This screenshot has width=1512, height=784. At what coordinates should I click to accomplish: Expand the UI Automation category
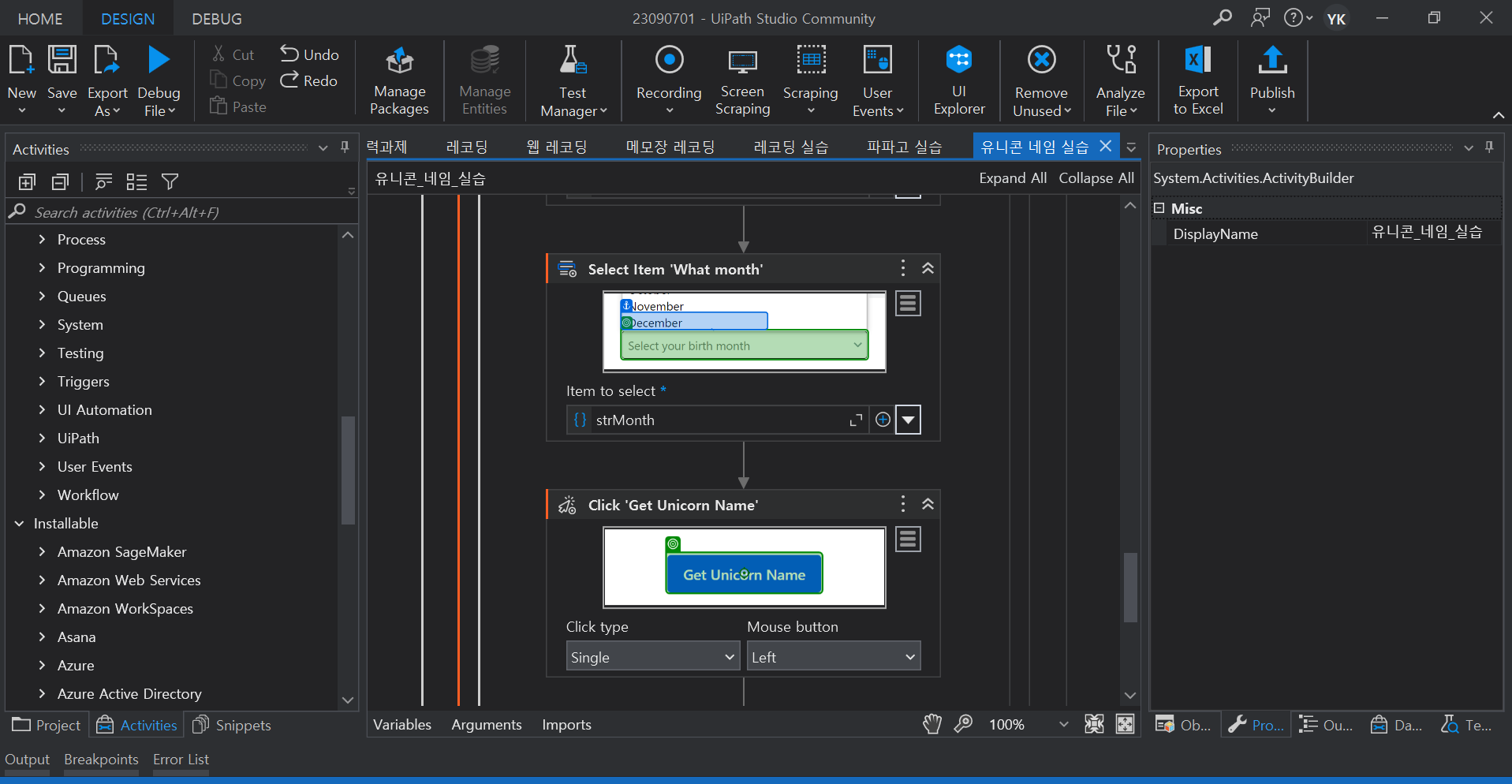pos(42,409)
